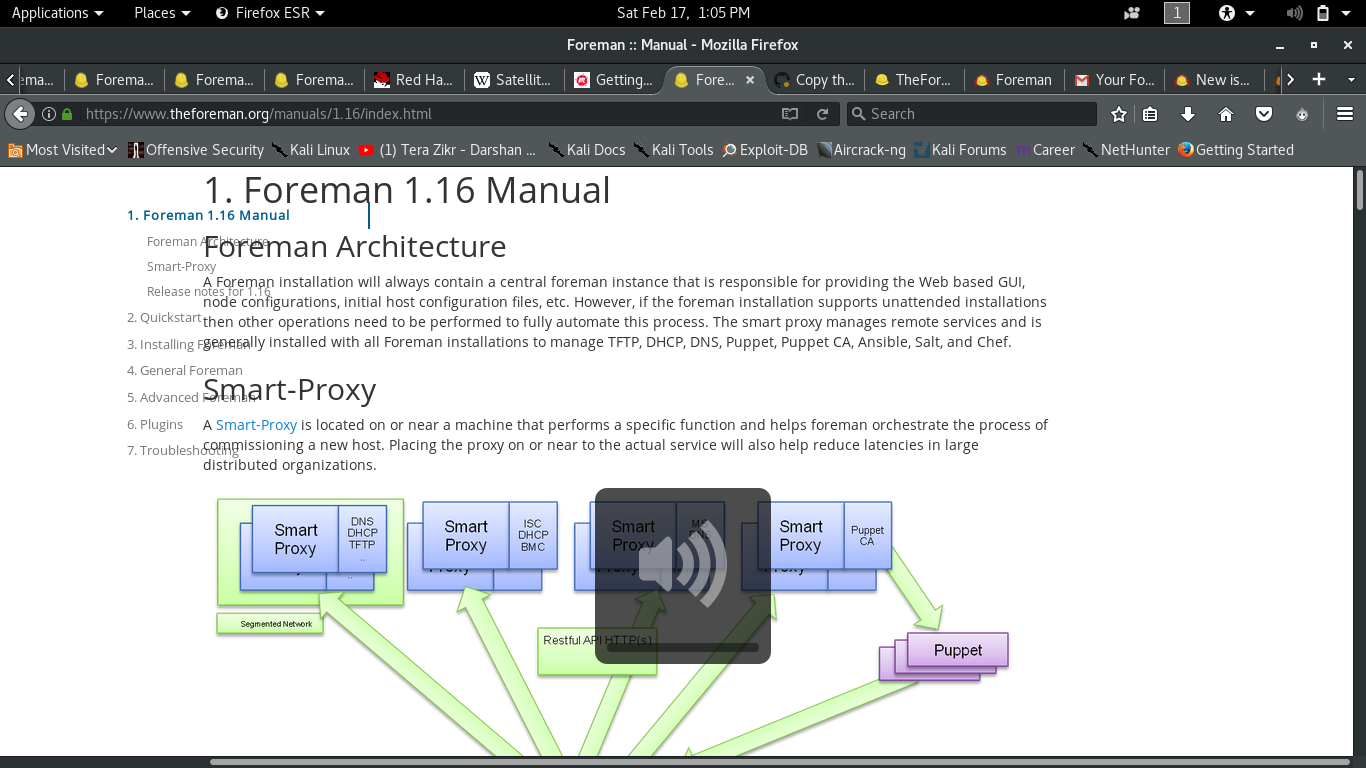The width and height of the screenshot is (1366, 768).
Task: Open the screen recording camera icon
Action: [1132, 13]
